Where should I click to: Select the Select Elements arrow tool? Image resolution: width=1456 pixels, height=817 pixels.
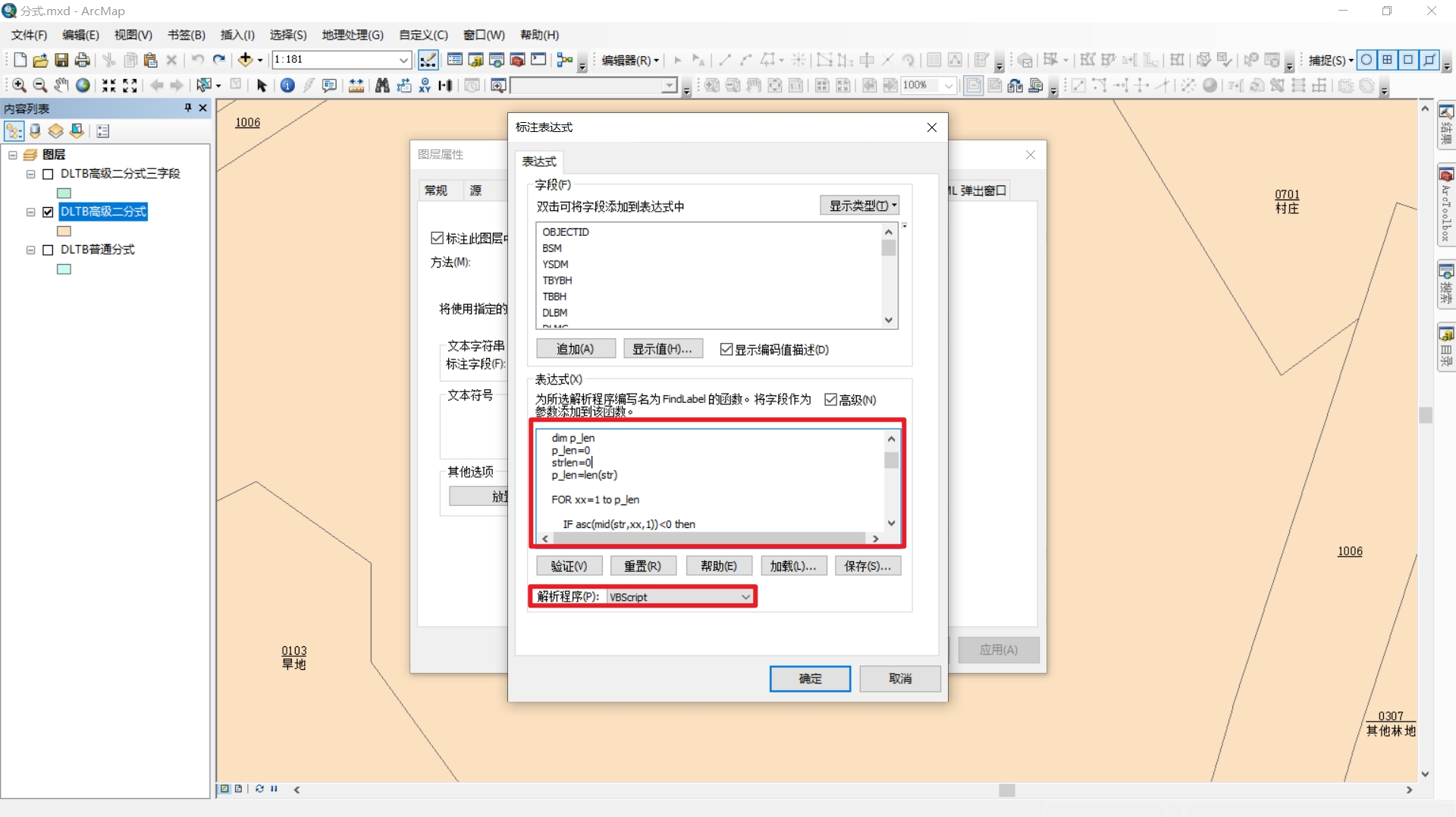[x=262, y=86]
